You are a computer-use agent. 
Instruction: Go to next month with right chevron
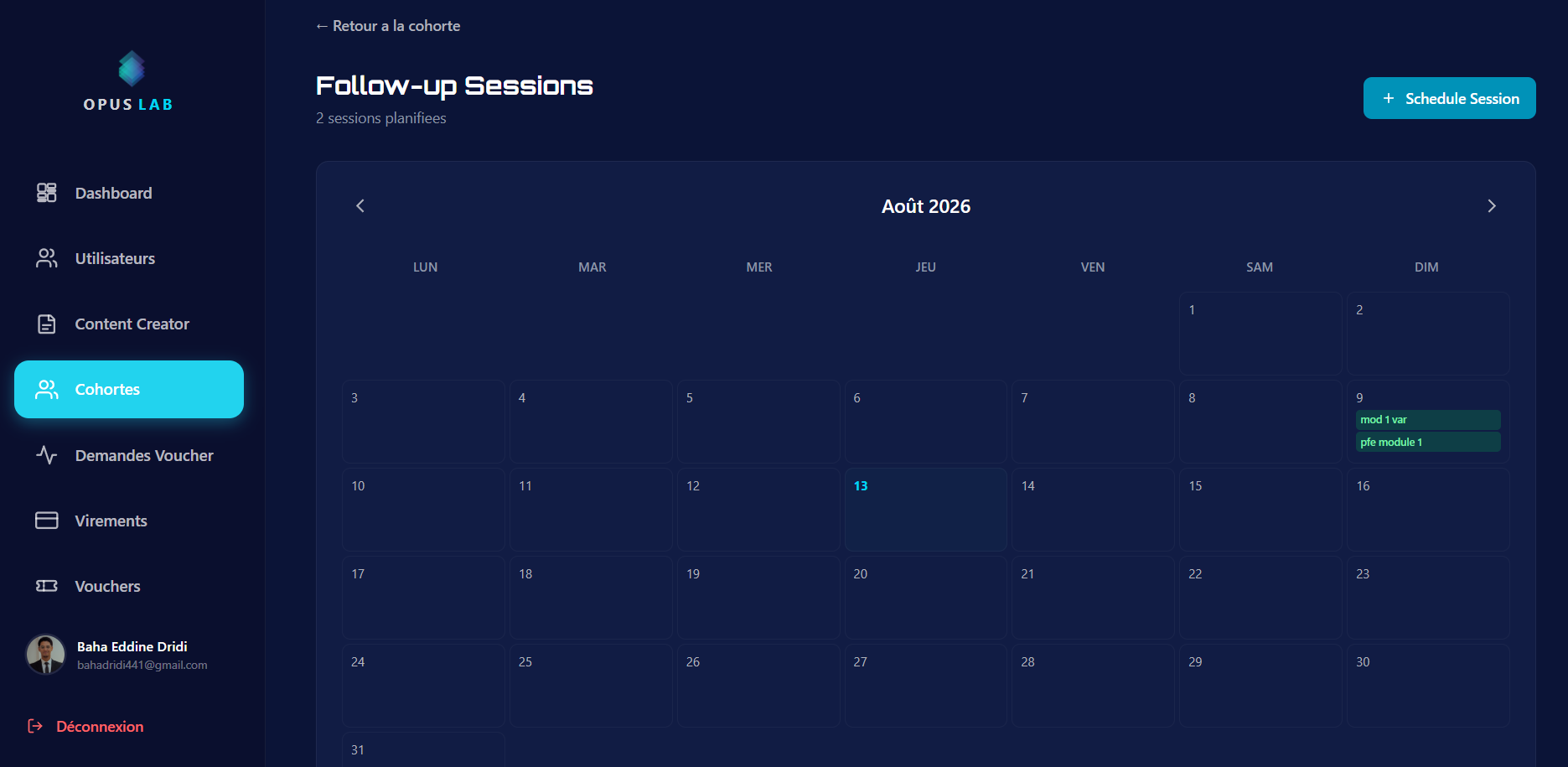(x=1491, y=206)
